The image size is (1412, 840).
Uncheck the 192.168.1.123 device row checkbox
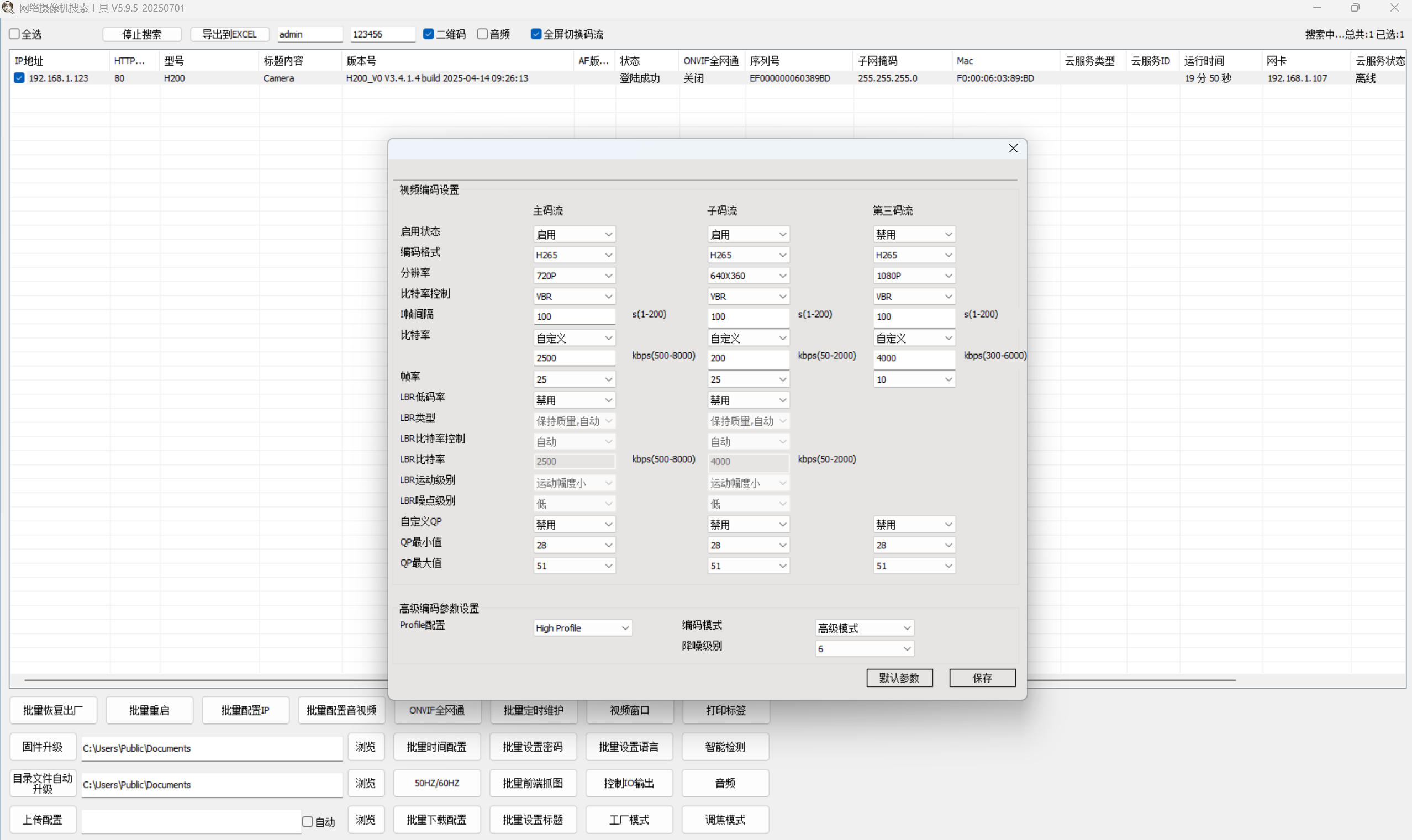point(19,78)
